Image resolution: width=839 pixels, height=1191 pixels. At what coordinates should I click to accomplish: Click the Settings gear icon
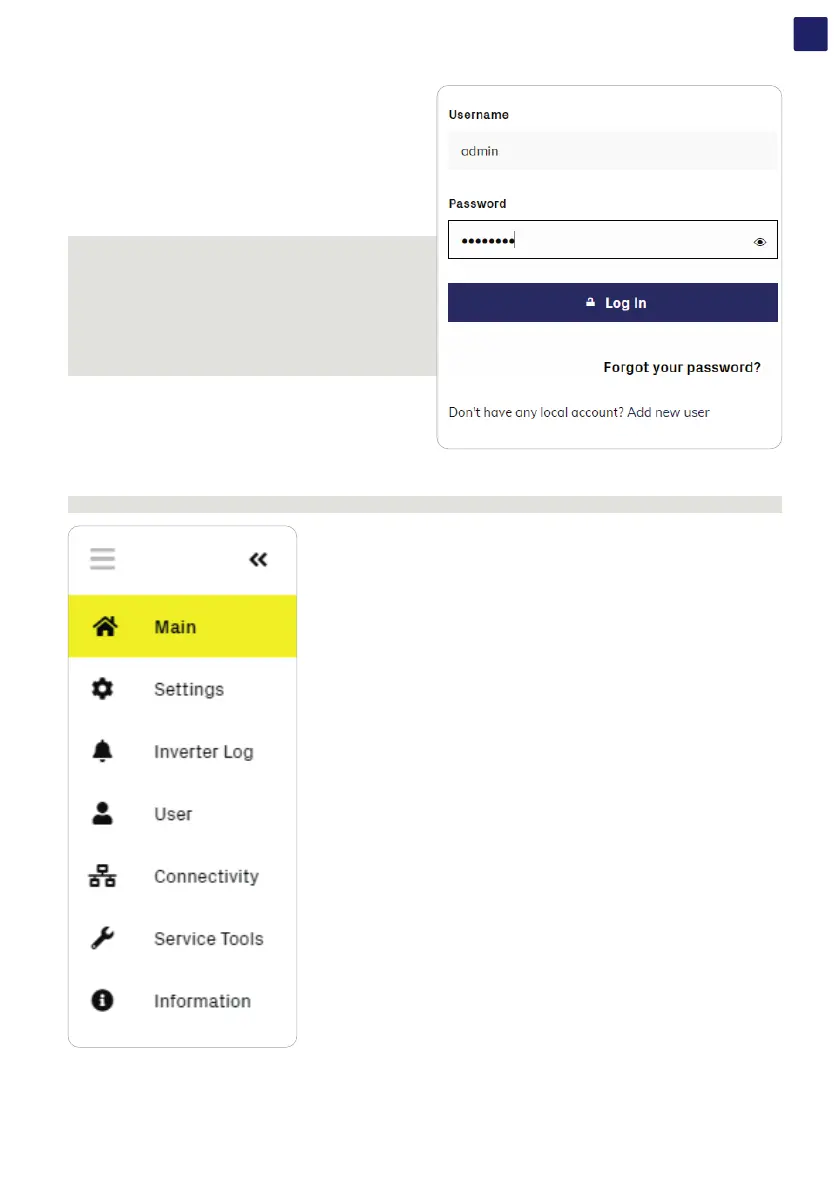(102, 689)
